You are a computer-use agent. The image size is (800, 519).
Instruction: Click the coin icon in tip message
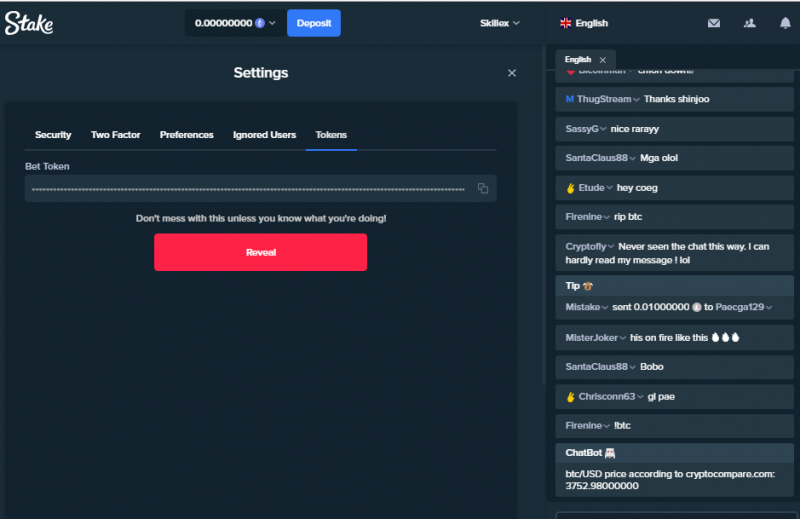[x=696, y=307]
